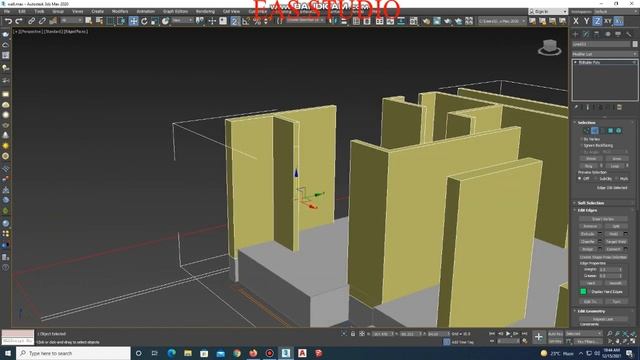Click the object color swatch beside name
The image size is (640, 360).
(635, 44)
